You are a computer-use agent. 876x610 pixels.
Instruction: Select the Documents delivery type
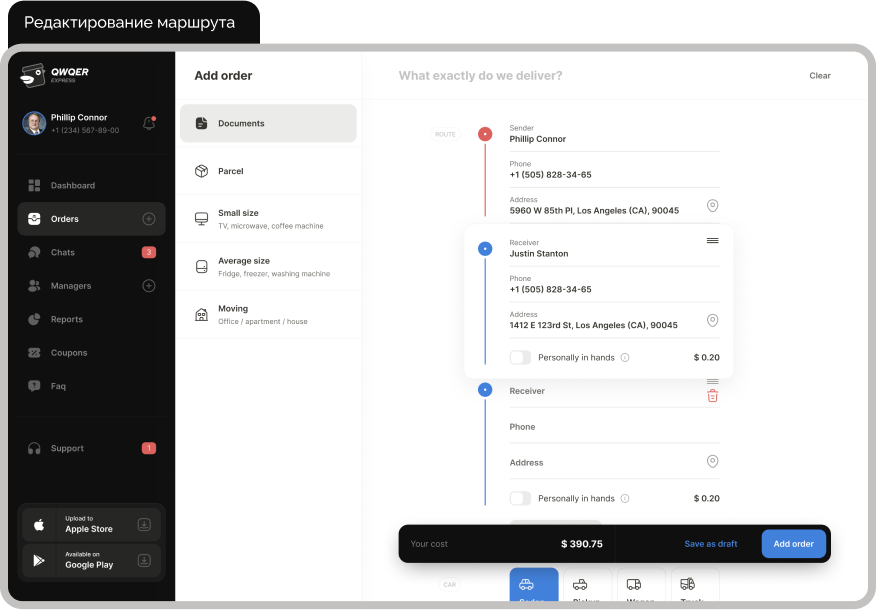click(x=268, y=124)
